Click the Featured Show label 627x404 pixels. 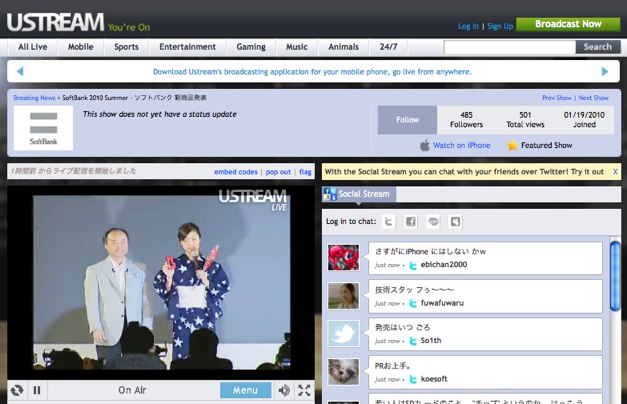click(x=546, y=145)
